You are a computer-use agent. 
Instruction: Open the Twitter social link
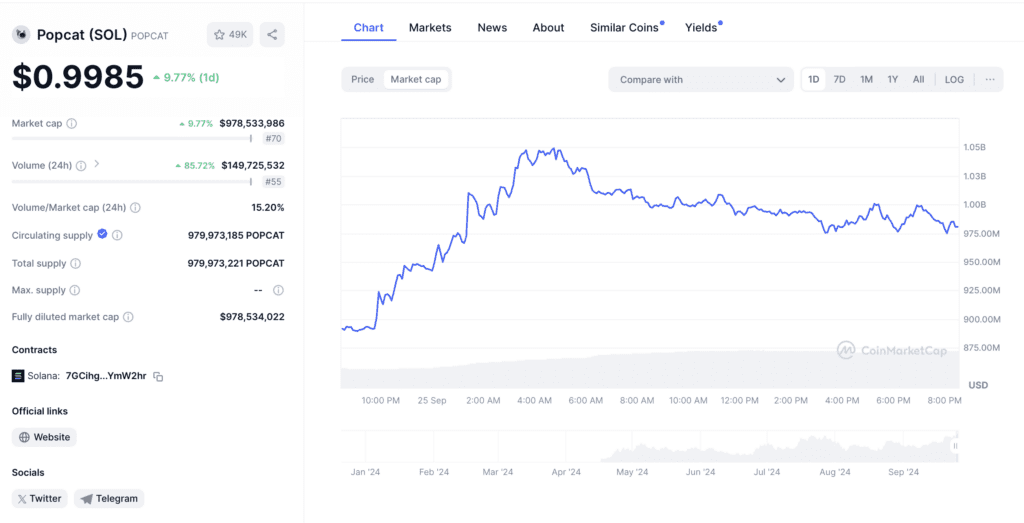tap(40, 499)
